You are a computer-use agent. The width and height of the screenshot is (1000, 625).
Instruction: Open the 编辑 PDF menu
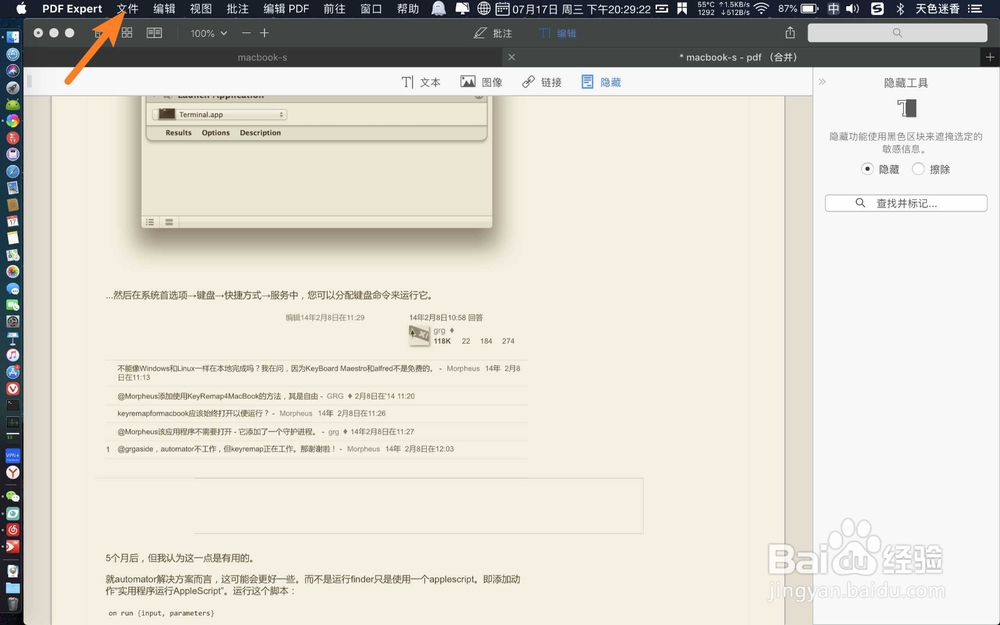(286, 8)
